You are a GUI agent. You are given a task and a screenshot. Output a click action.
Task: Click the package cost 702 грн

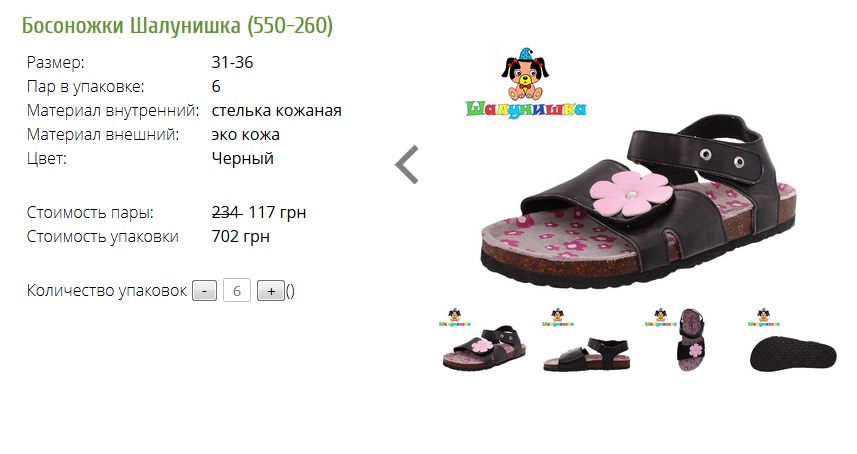(x=240, y=237)
